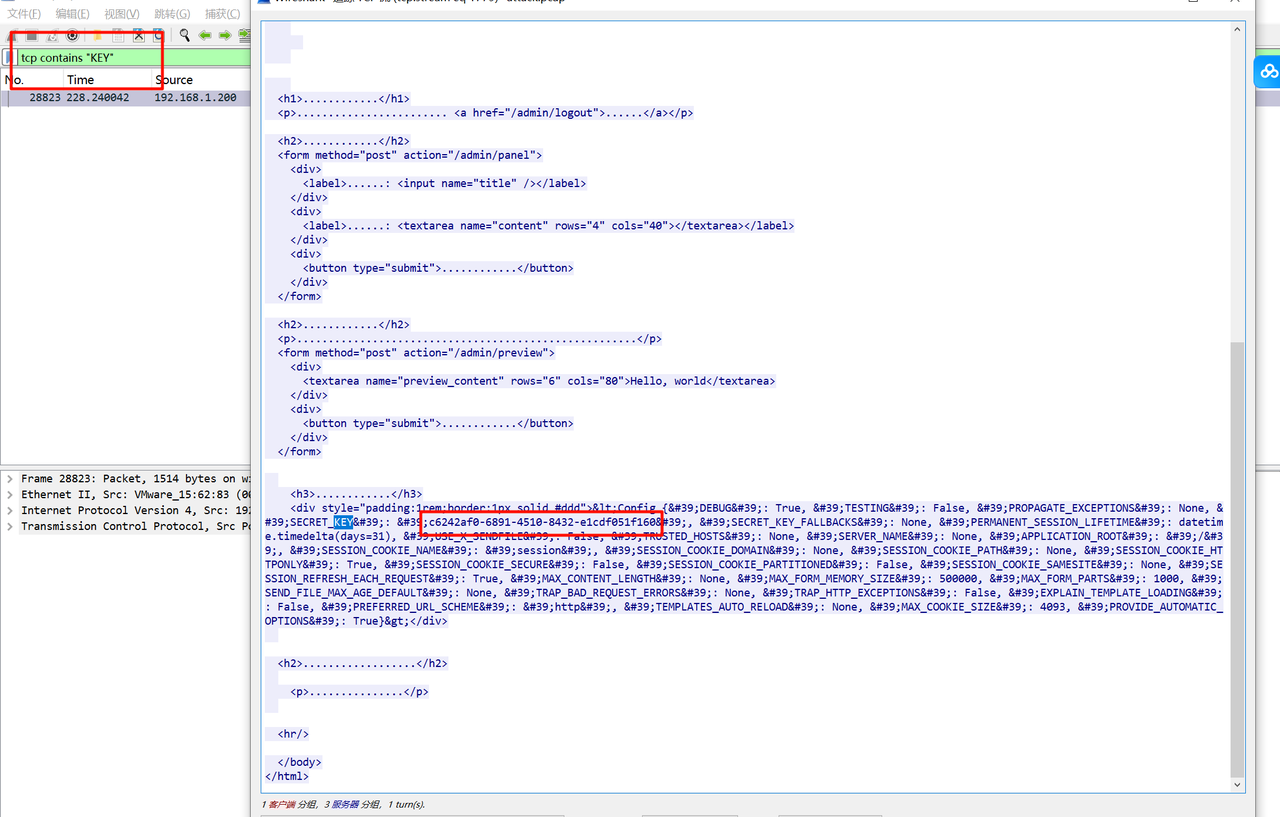Expand Transmission Control Protocol row
This screenshot has width=1280, height=817.
[x=10, y=527]
